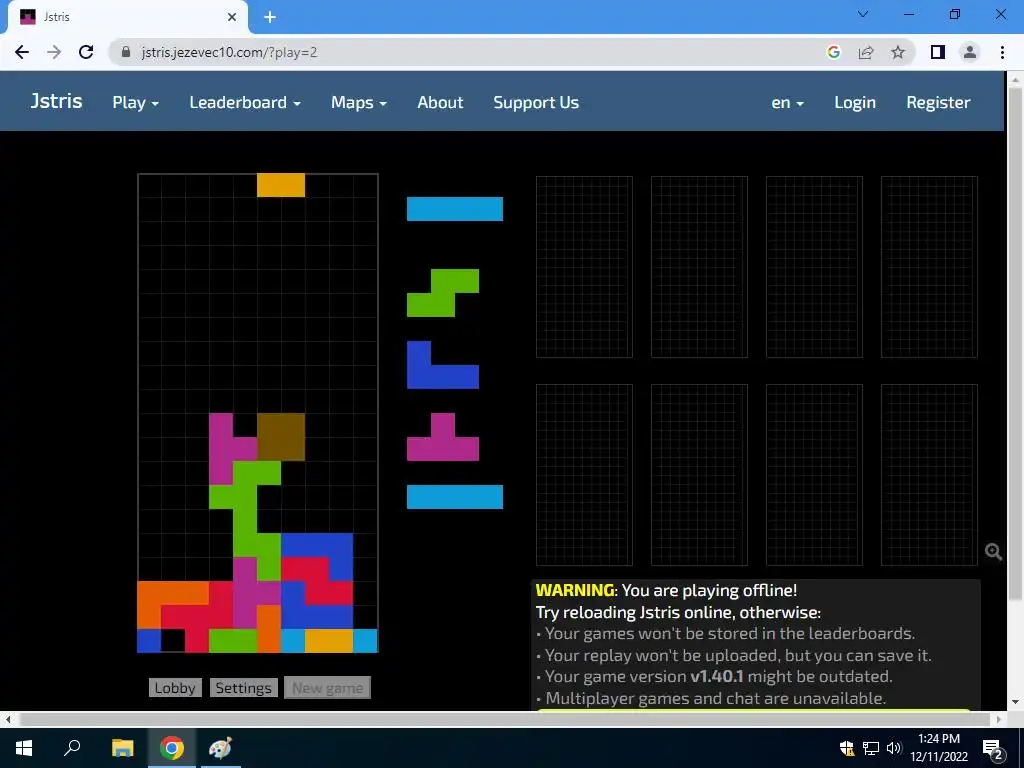Close the Jstris tab
The width and height of the screenshot is (1024, 768).
point(232,17)
